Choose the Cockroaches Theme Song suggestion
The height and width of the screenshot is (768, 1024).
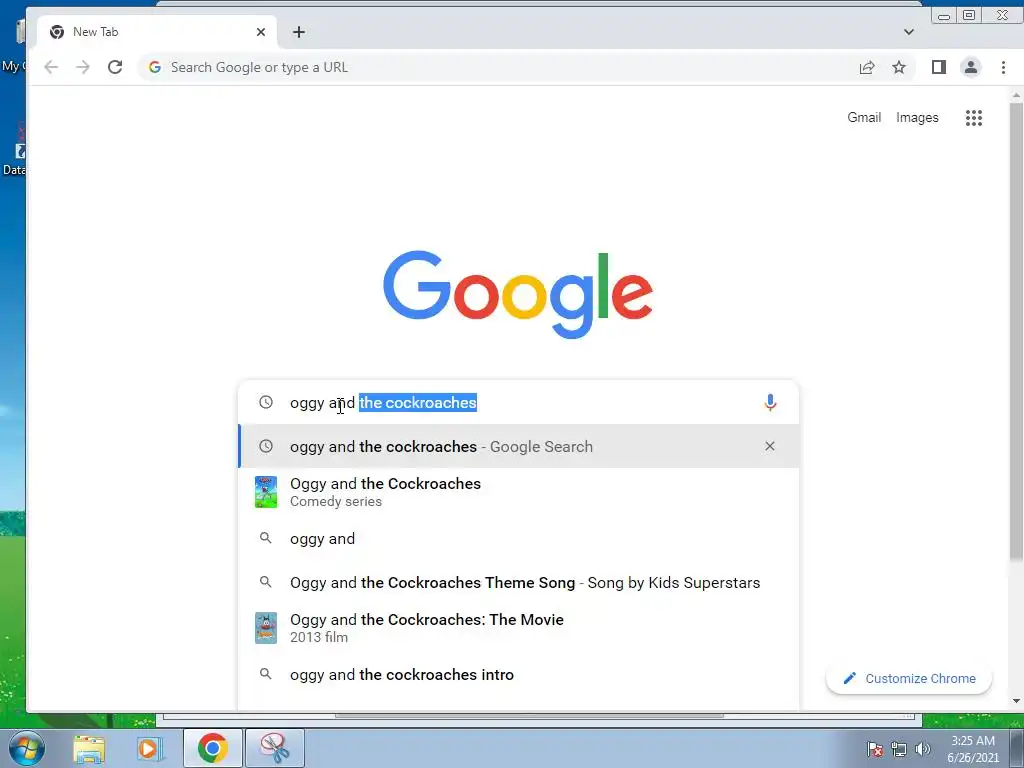tap(519, 583)
